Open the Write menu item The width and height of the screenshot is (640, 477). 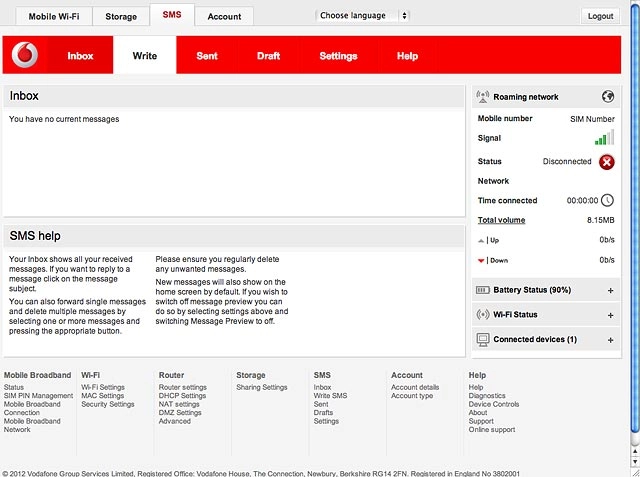pos(144,55)
